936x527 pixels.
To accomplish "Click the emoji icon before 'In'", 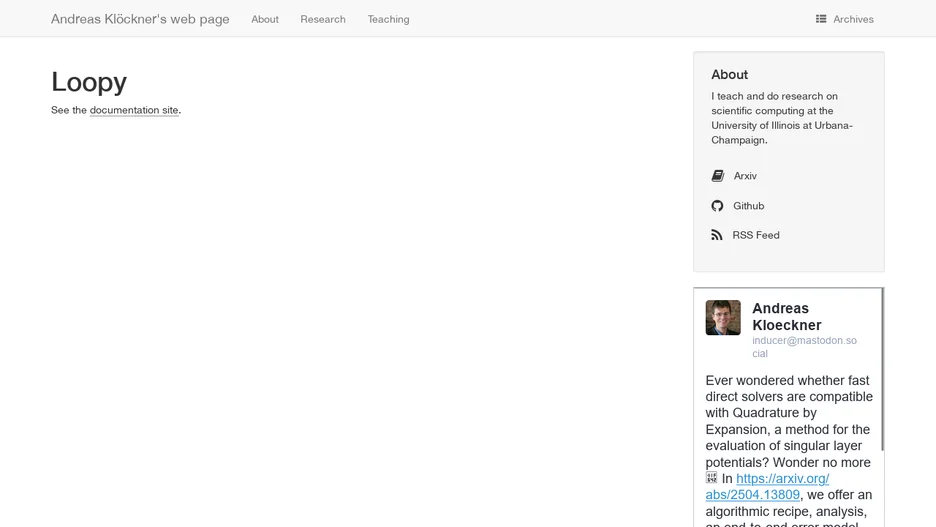I will pyautogui.click(x=712, y=477).
